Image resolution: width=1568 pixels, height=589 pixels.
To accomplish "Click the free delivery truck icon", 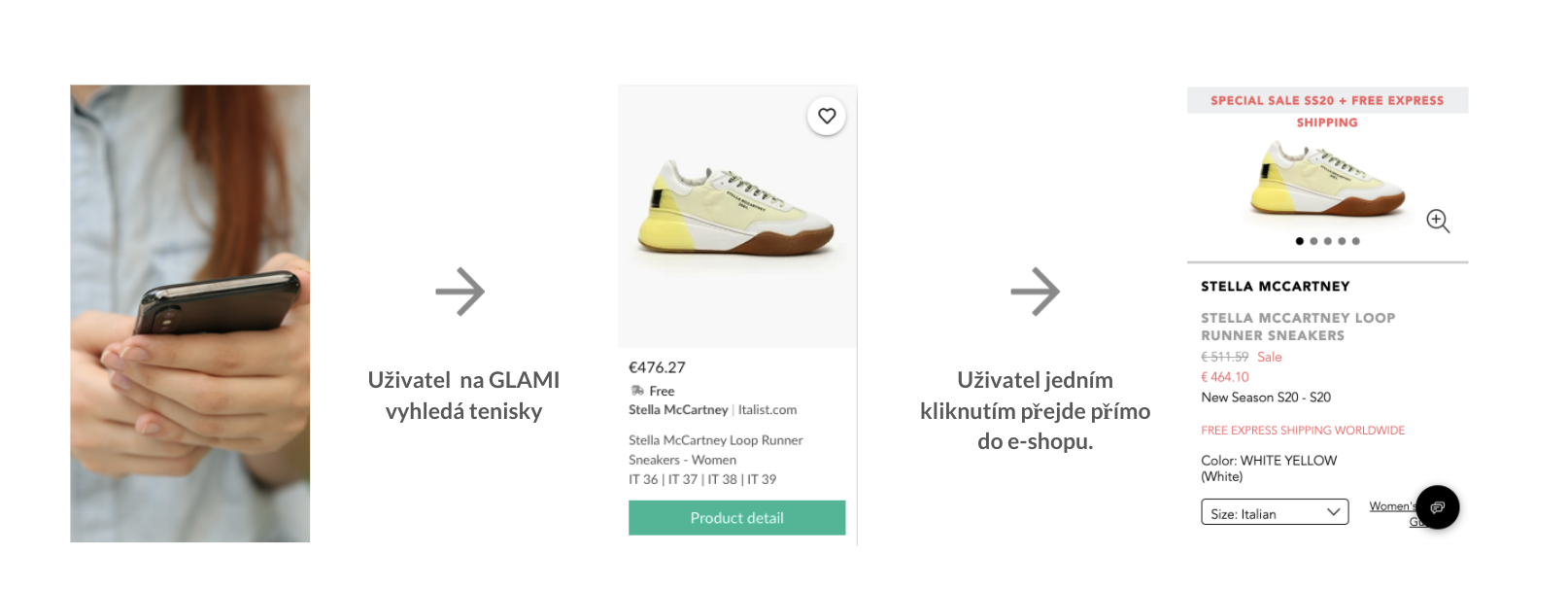I will [x=637, y=391].
